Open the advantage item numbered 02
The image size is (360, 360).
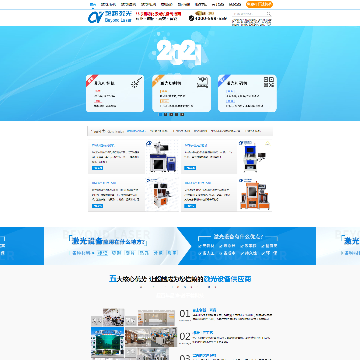tap(226, 337)
